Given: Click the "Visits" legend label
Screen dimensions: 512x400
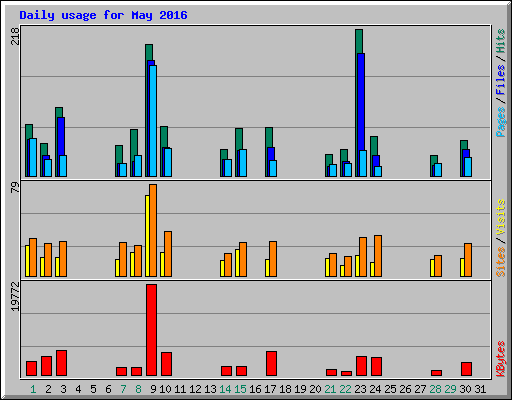Looking at the screenshot, I should [500, 217].
